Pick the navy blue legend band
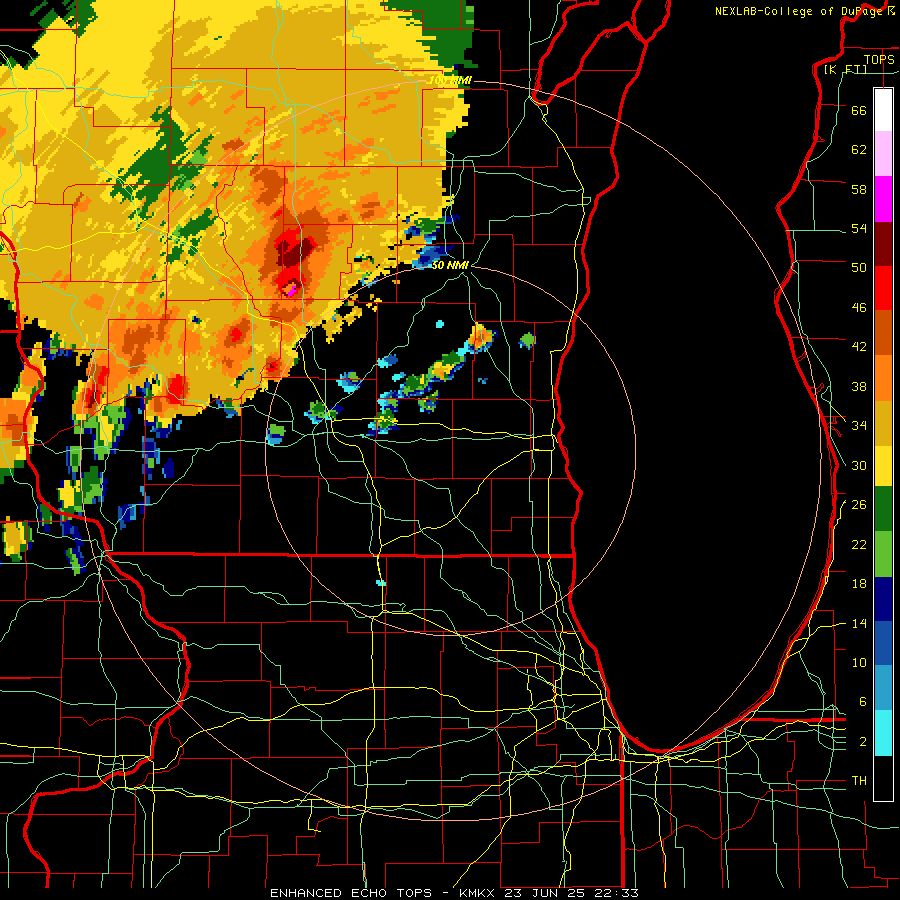This screenshot has height=900, width=900. 883,599
